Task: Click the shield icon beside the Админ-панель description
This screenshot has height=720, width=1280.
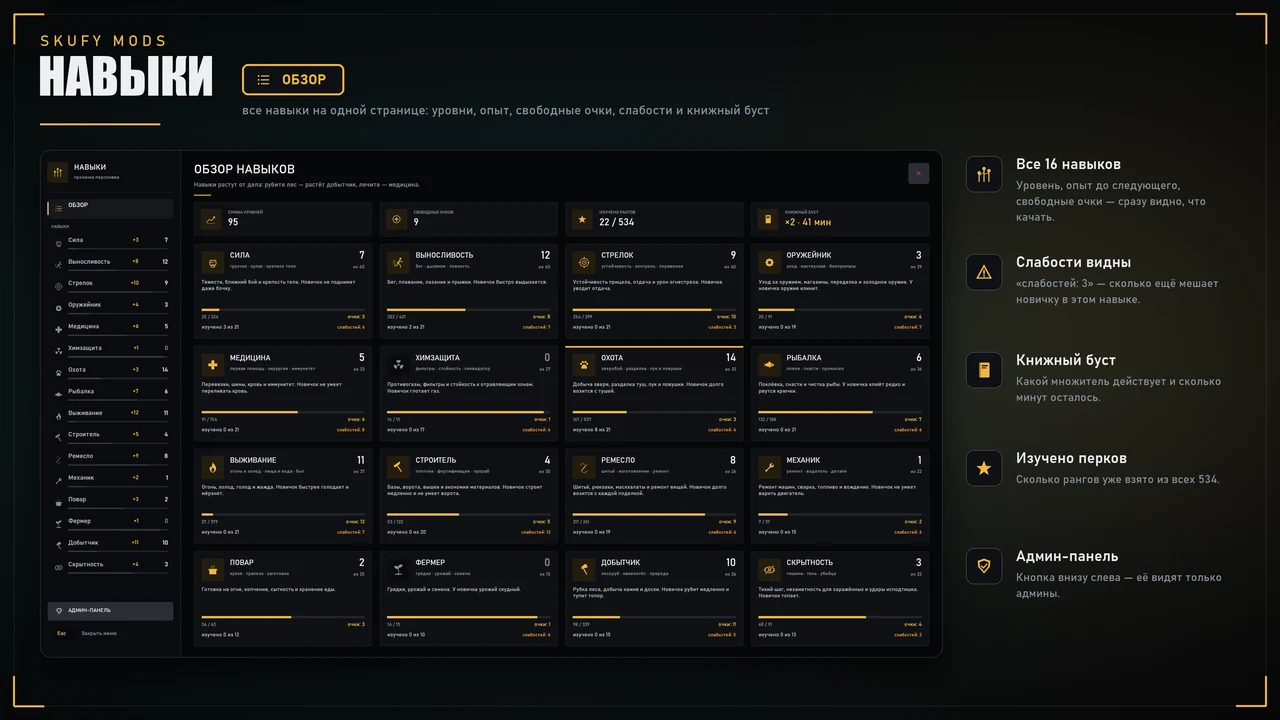Action: coord(984,566)
